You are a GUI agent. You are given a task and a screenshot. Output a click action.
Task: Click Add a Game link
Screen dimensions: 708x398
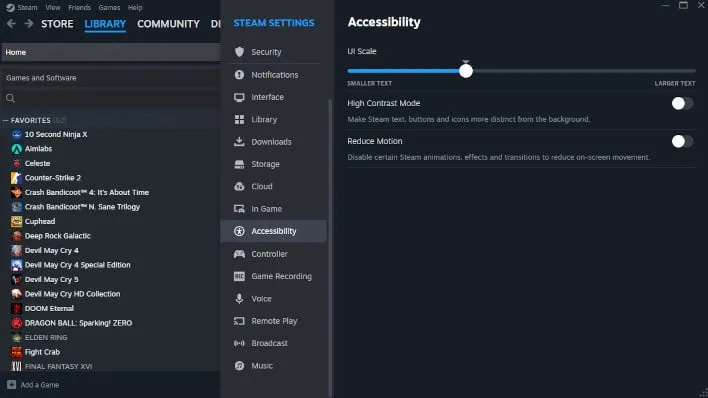click(40, 385)
